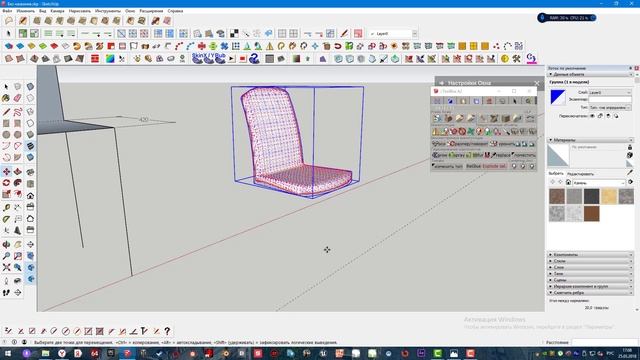Viewport: 640px width, 360px height.
Task: Open the Справка menu
Action: (x=175, y=11)
